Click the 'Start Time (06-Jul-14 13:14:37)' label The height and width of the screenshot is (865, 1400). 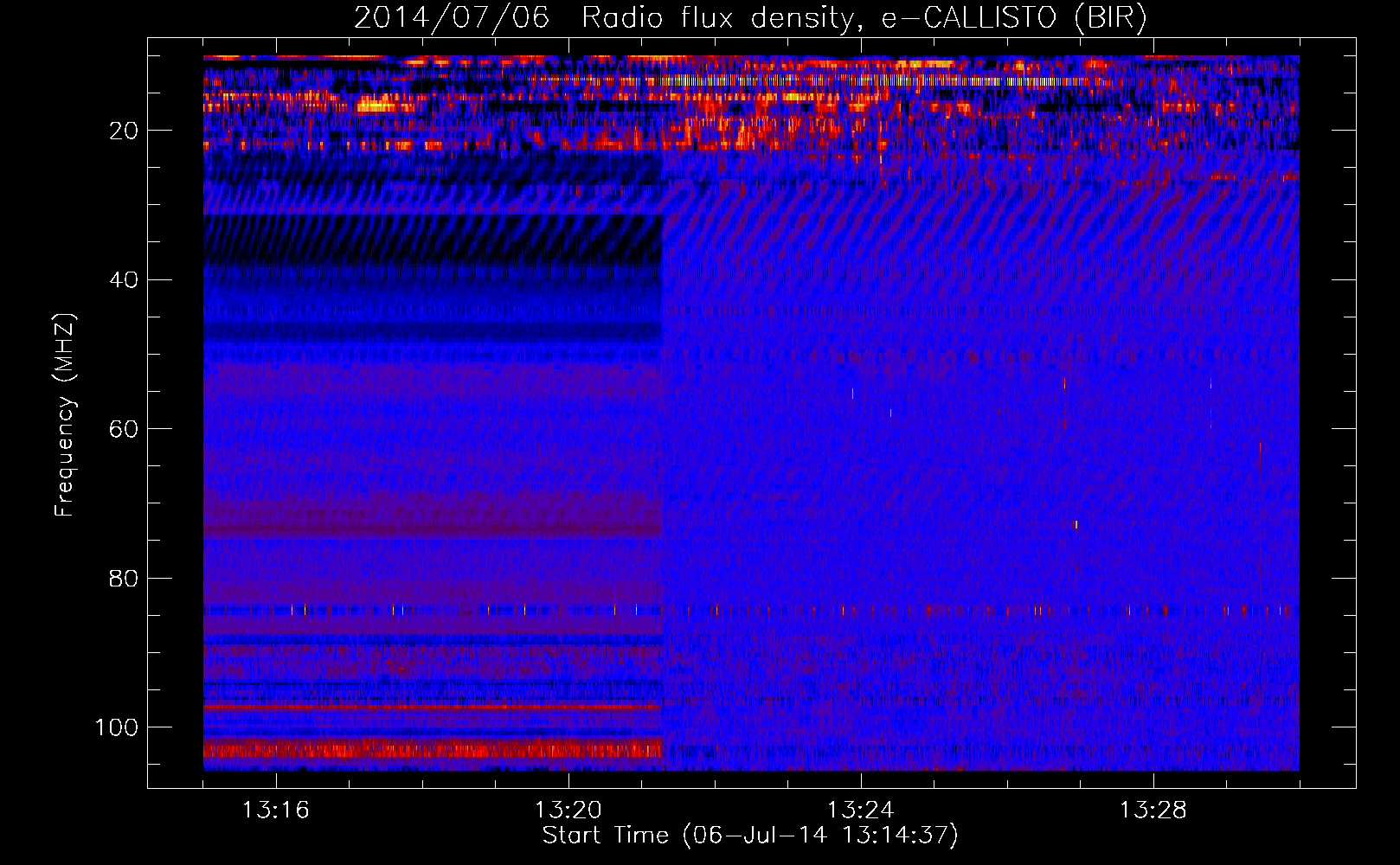pos(750,836)
